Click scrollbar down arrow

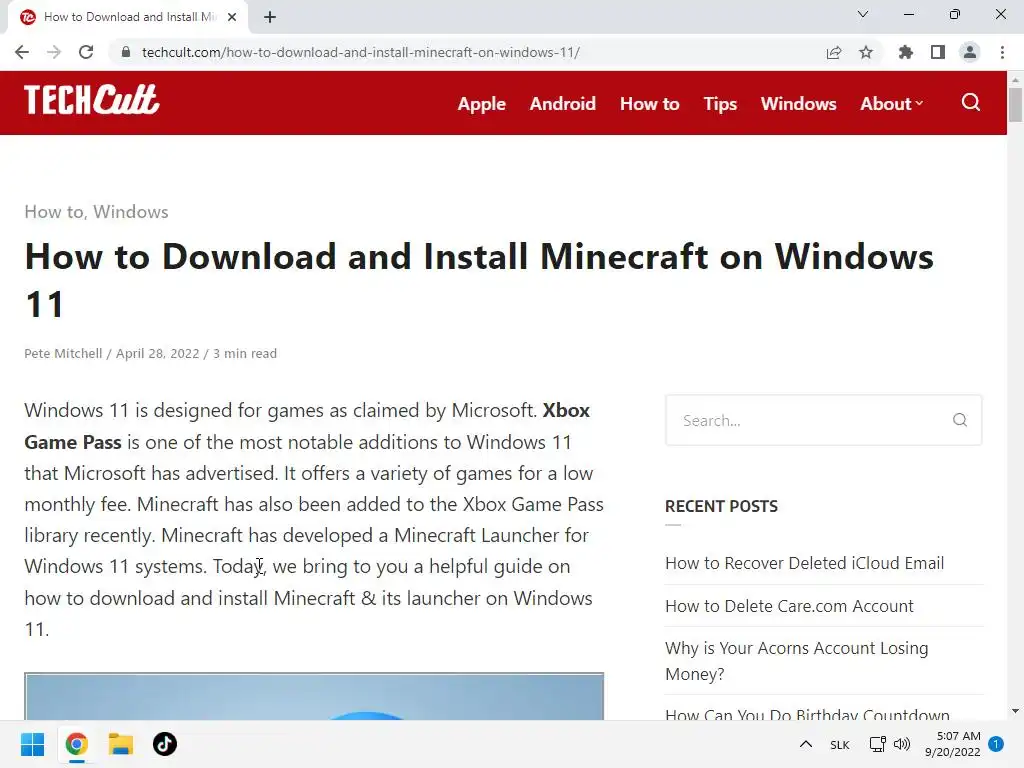pyautogui.click(x=1015, y=711)
